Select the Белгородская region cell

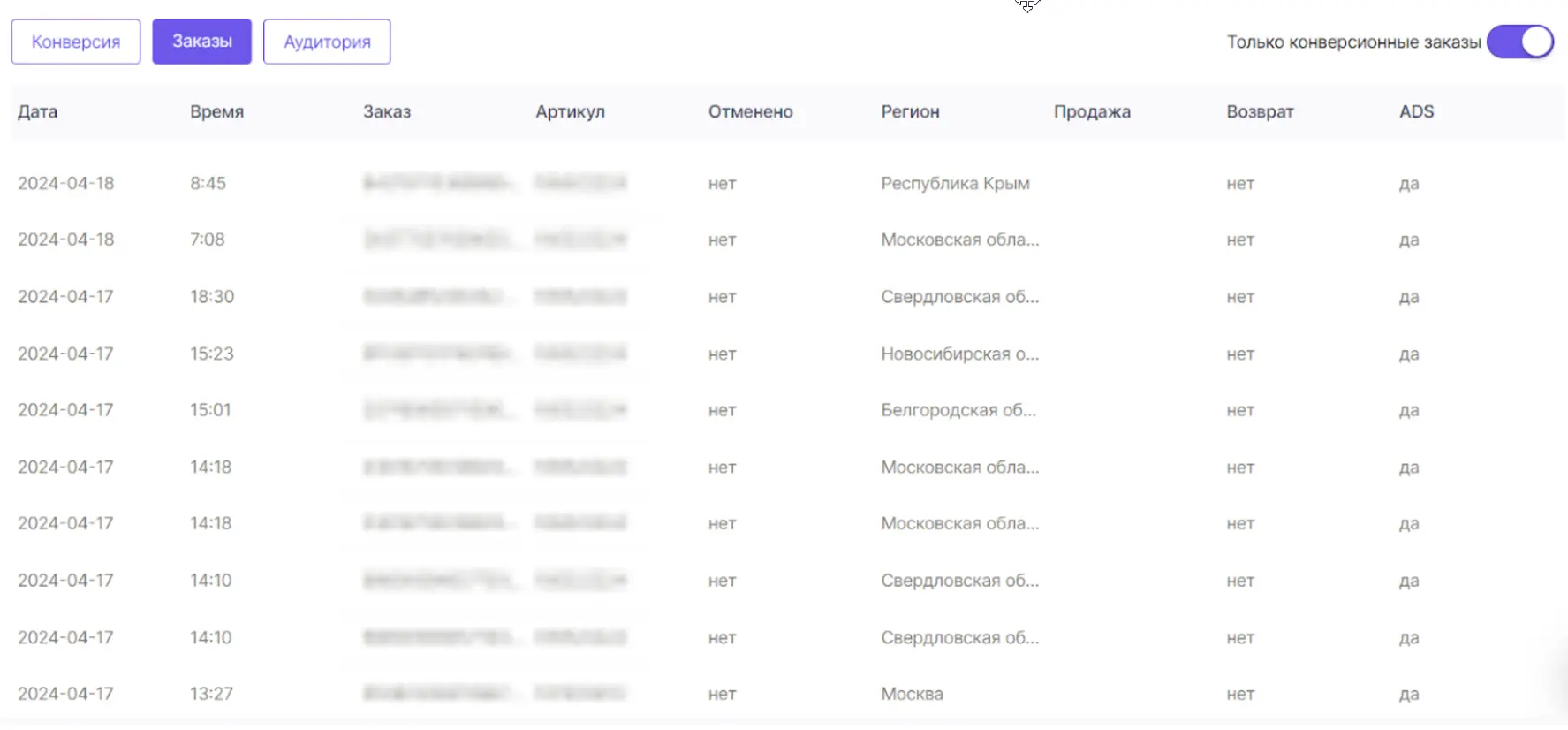(x=958, y=410)
